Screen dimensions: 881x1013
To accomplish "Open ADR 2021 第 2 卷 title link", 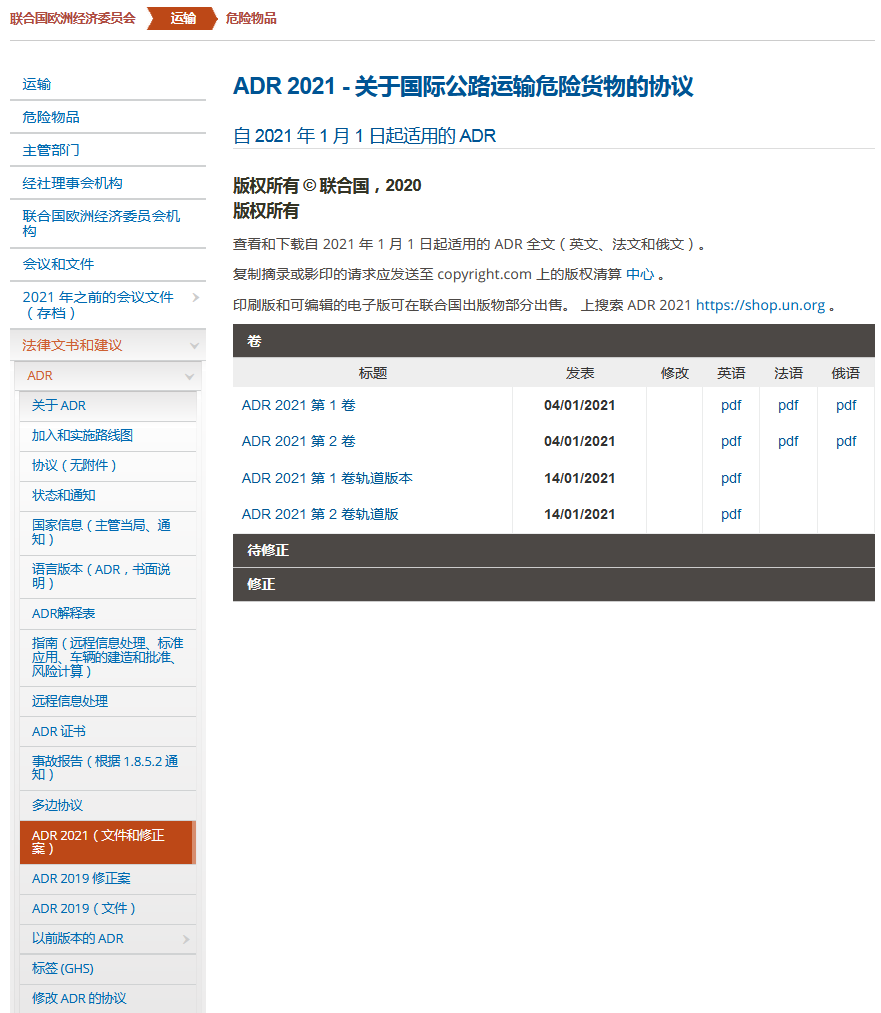I will (x=298, y=441).
